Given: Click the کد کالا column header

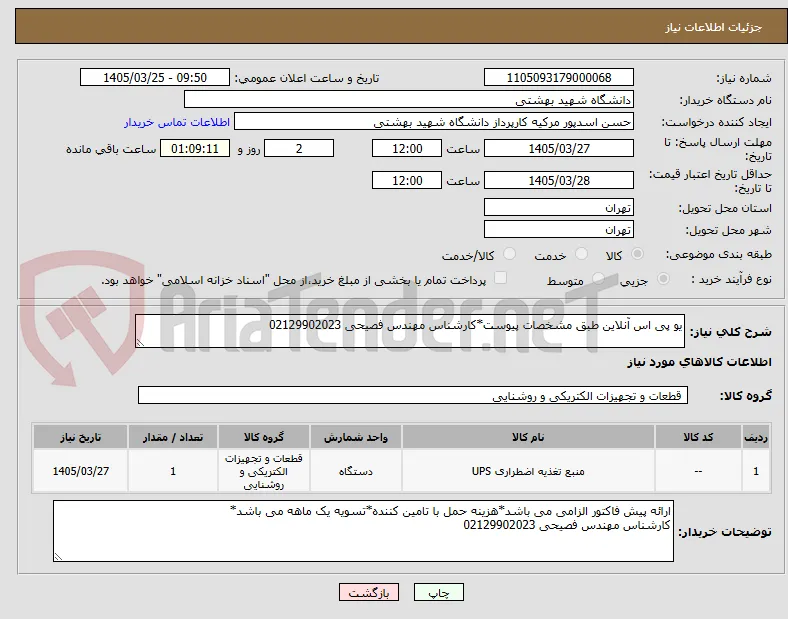Looking at the screenshot, I should [x=698, y=437].
